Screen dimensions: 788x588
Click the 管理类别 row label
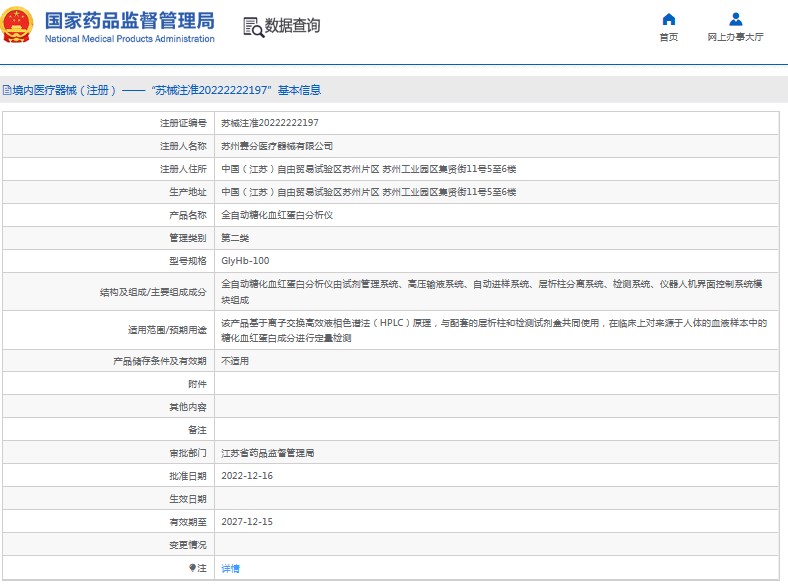pos(188,238)
